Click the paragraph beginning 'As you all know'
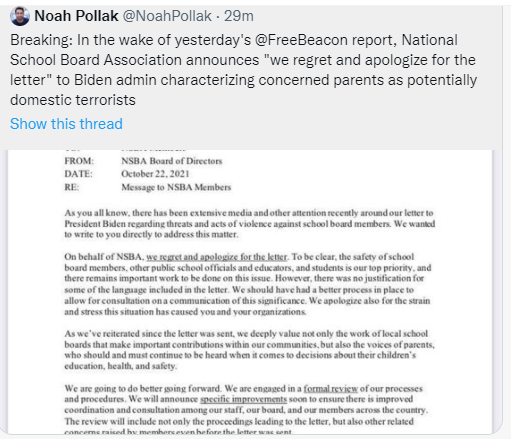Screen dimensions: 511x439 click(250, 223)
